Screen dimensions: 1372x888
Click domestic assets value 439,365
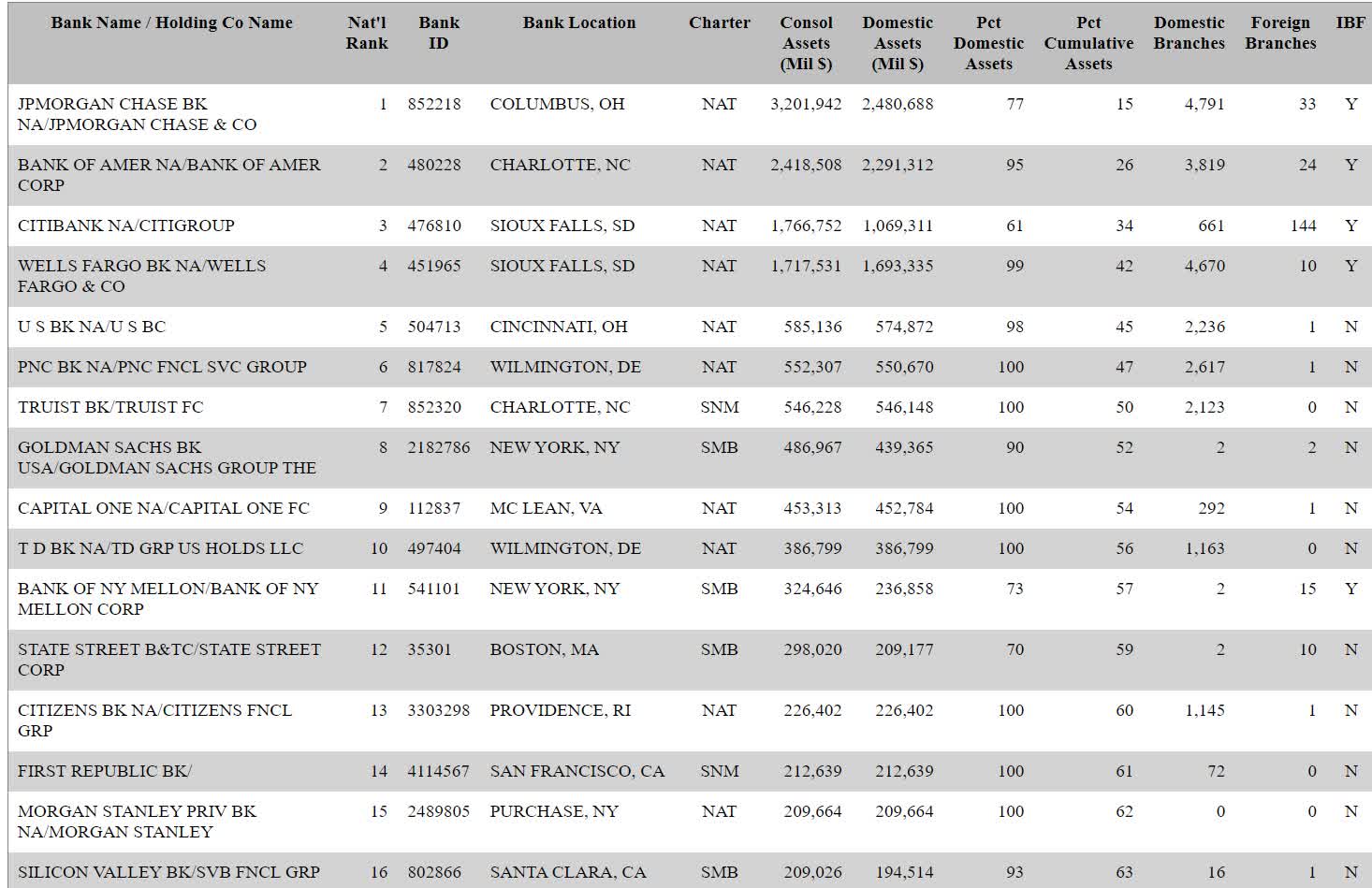(x=904, y=447)
